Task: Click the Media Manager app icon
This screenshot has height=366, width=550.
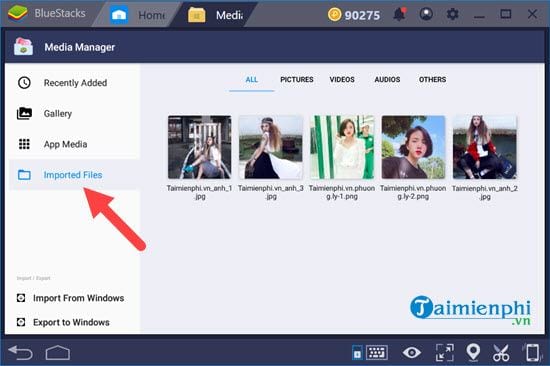Action: click(x=24, y=47)
